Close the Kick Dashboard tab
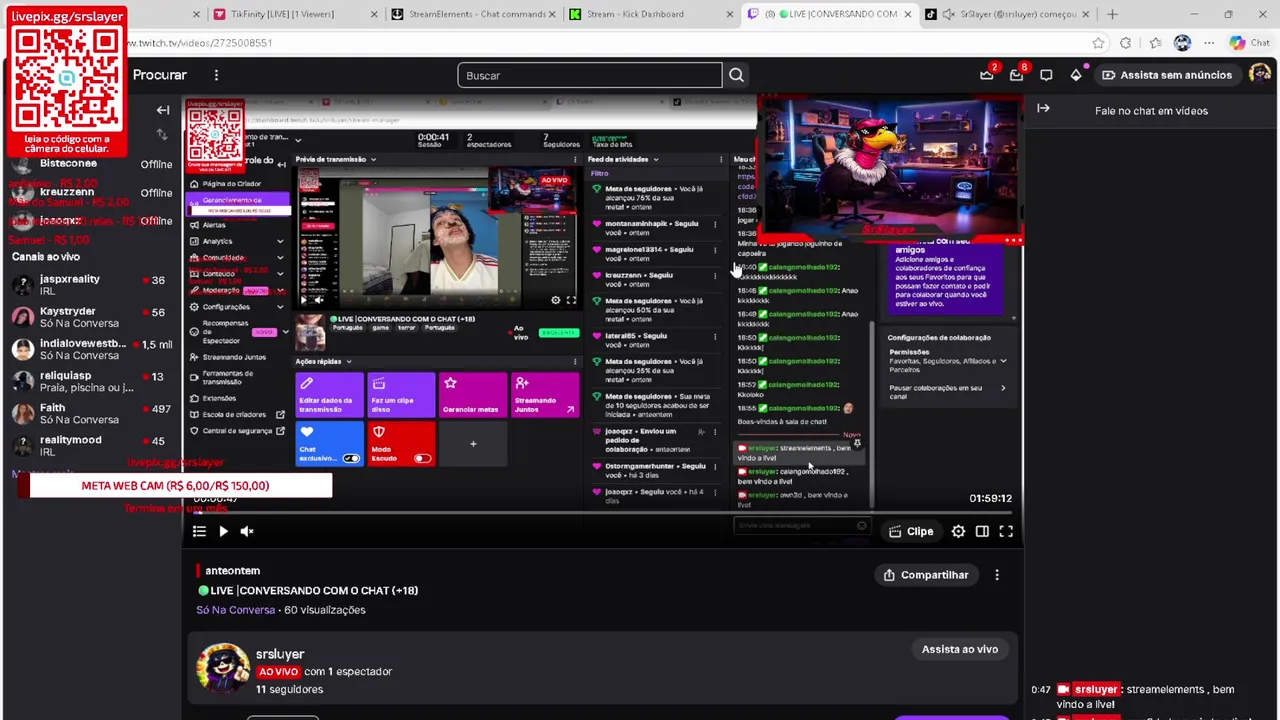The image size is (1280, 720). click(730, 14)
